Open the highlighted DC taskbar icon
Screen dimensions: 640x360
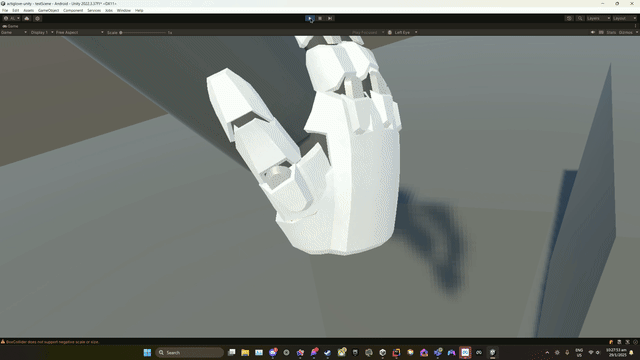[465, 352]
